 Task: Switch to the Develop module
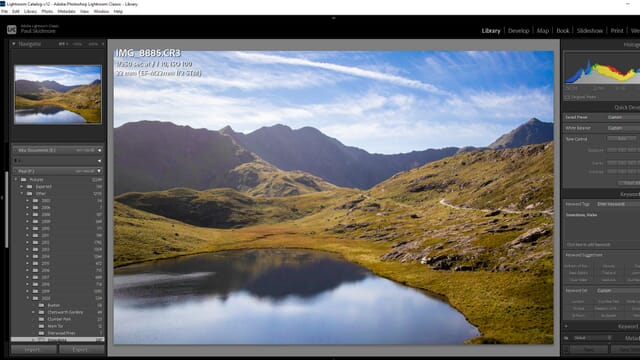pyautogui.click(x=518, y=31)
